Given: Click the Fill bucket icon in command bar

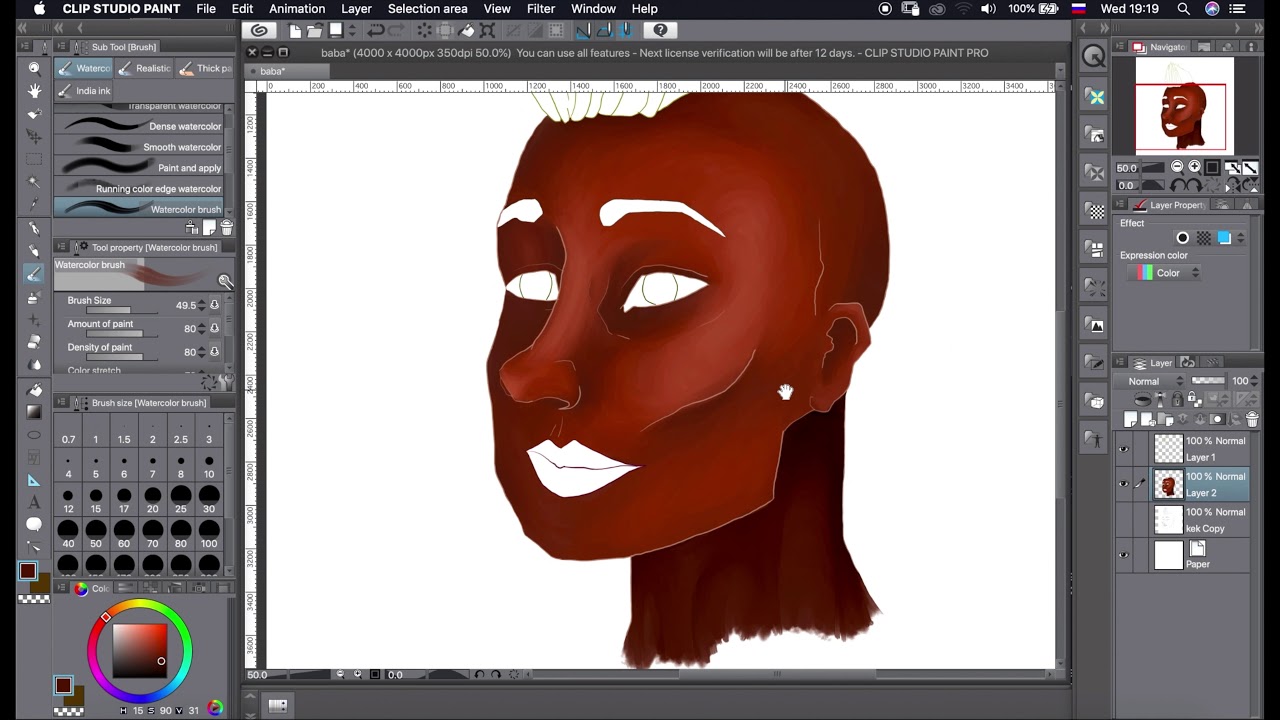Looking at the screenshot, I should click(467, 31).
